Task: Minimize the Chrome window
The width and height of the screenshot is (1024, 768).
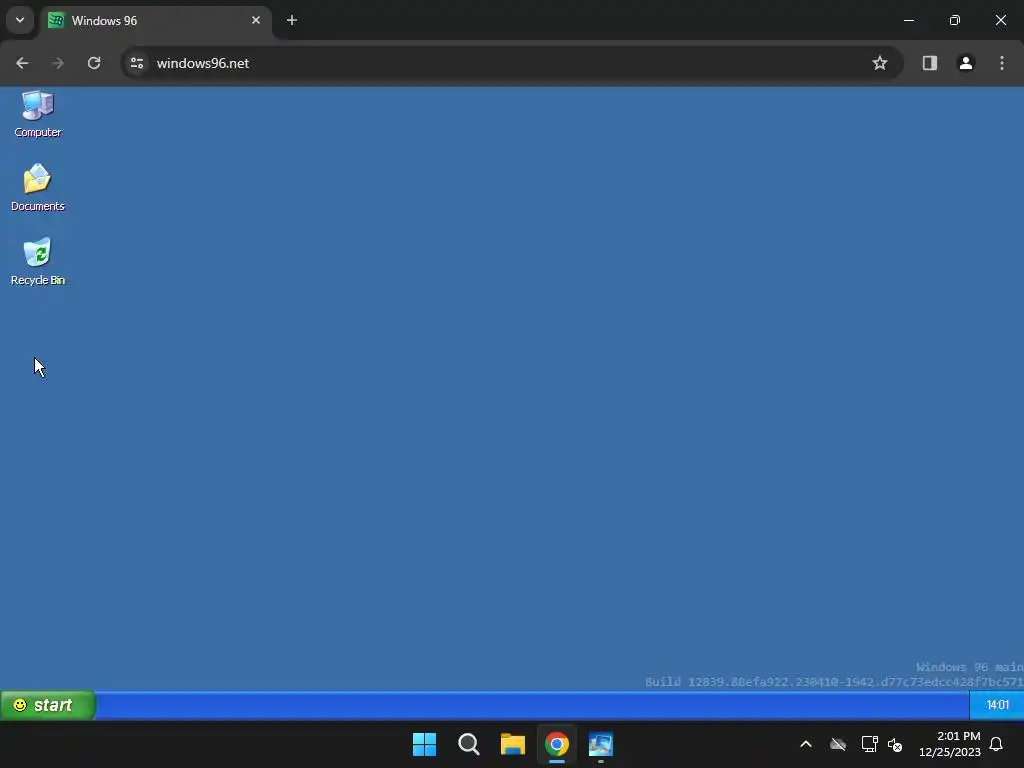Action: click(908, 20)
